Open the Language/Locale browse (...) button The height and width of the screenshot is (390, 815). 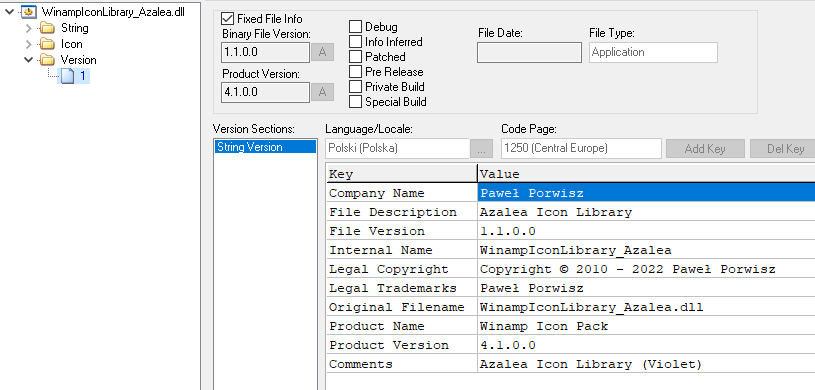481,149
